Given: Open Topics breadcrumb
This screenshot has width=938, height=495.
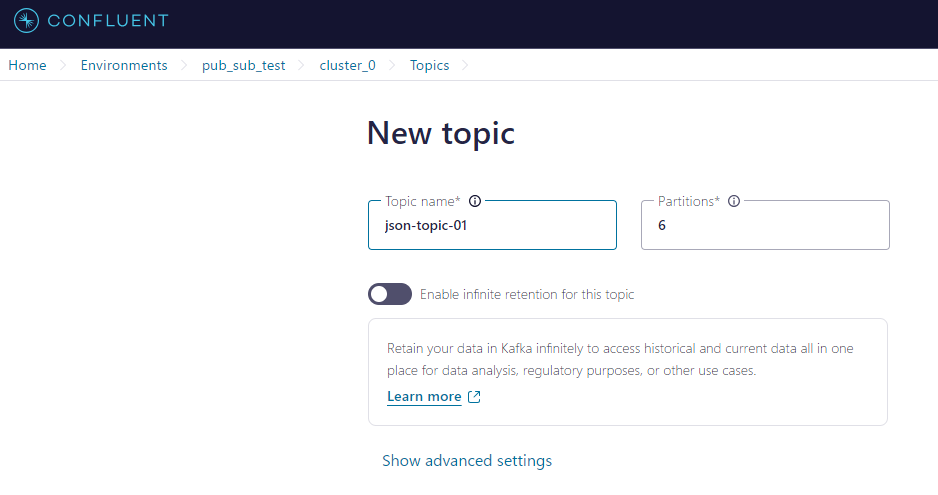Looking at the screenshot, I should (x=430, y=65).
